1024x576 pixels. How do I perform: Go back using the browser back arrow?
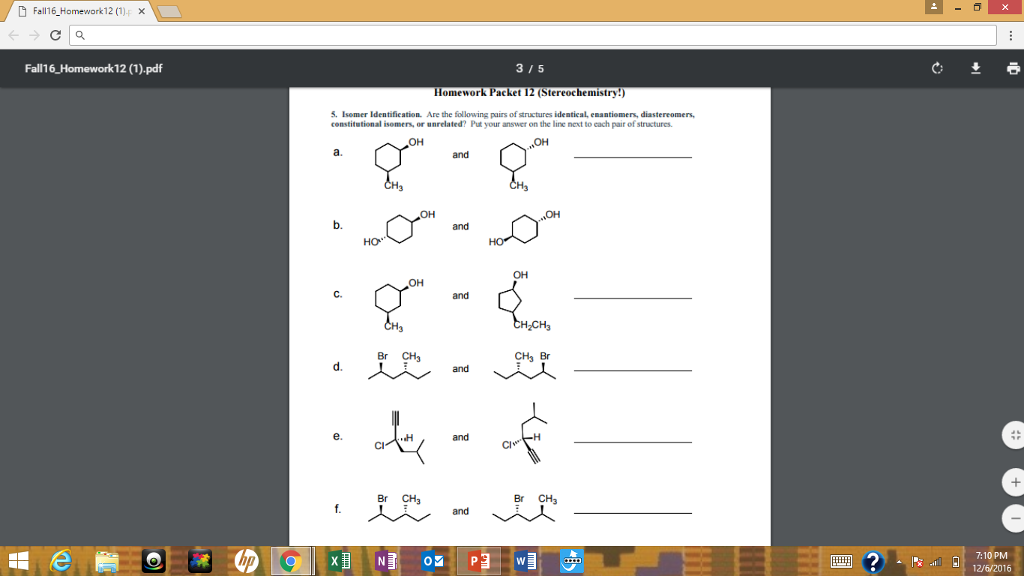(12, 34)
